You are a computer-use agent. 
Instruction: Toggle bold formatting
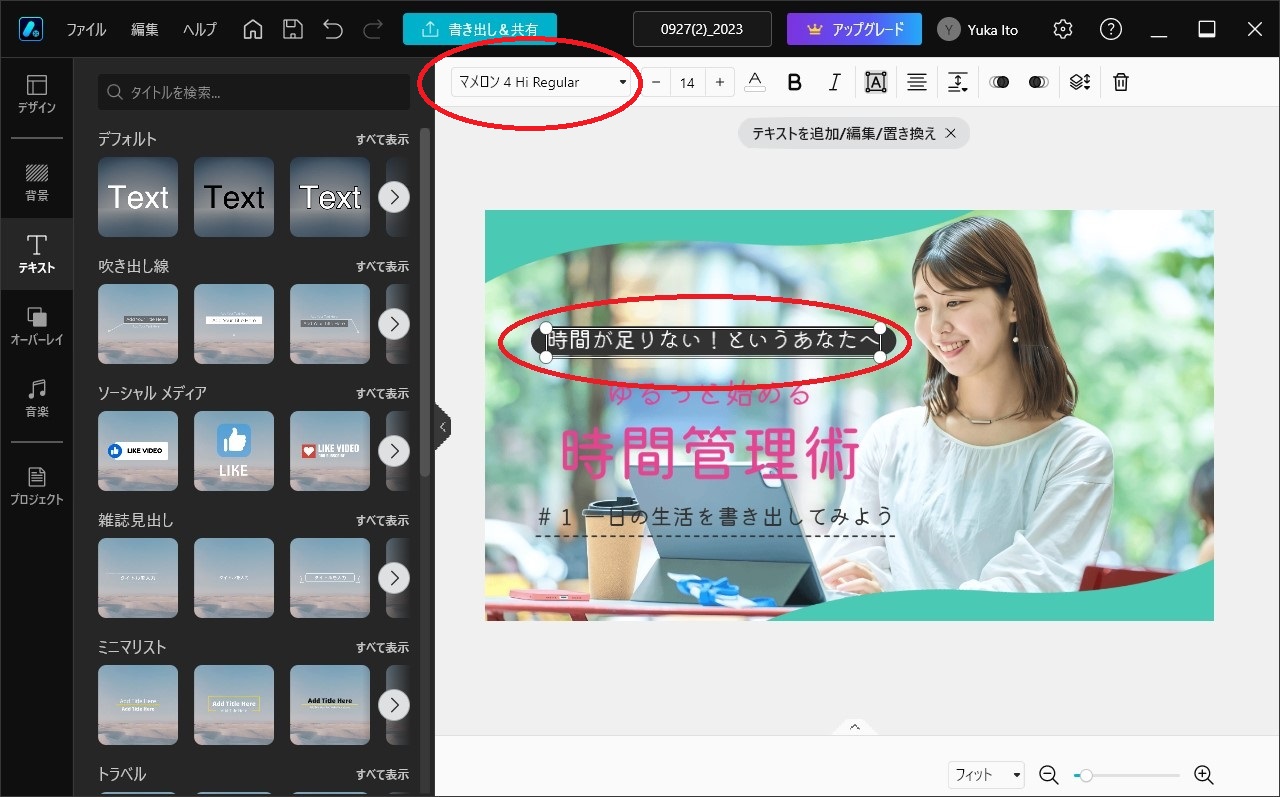point(795,82)
